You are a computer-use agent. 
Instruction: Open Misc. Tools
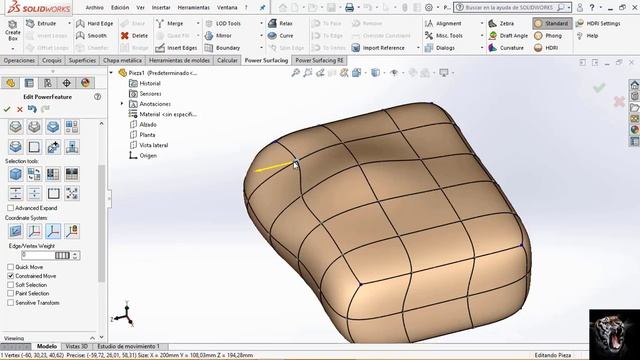(x=443, y=36)
